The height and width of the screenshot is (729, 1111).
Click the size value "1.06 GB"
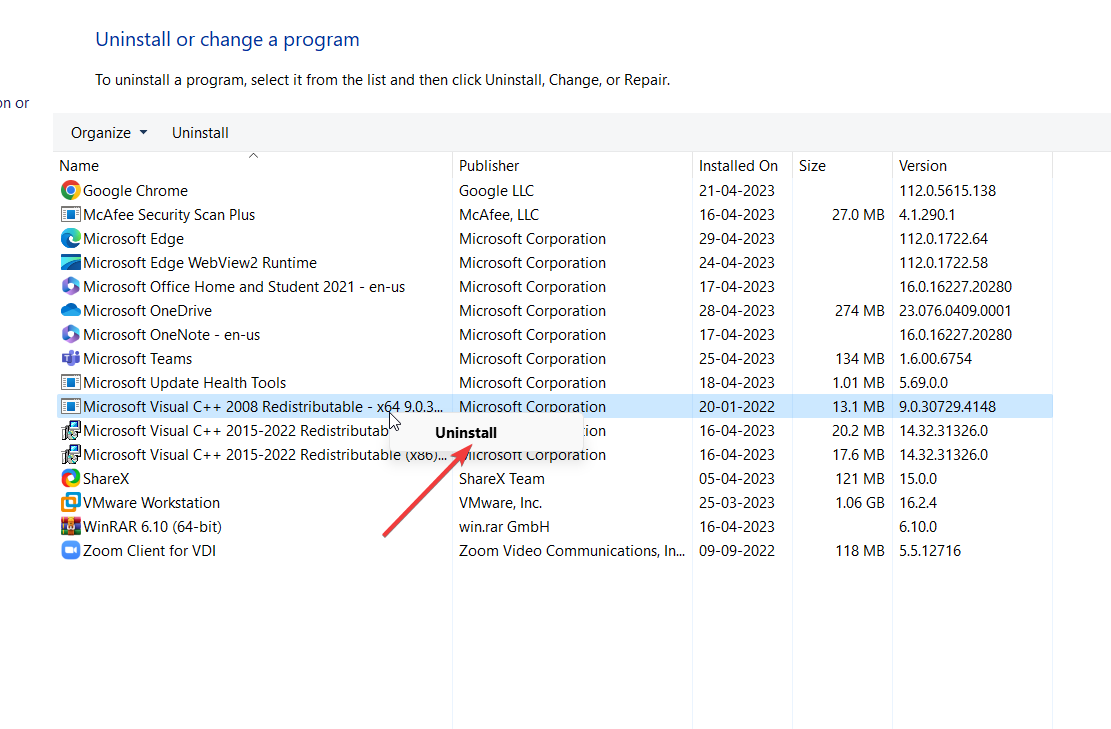[859, 503]
